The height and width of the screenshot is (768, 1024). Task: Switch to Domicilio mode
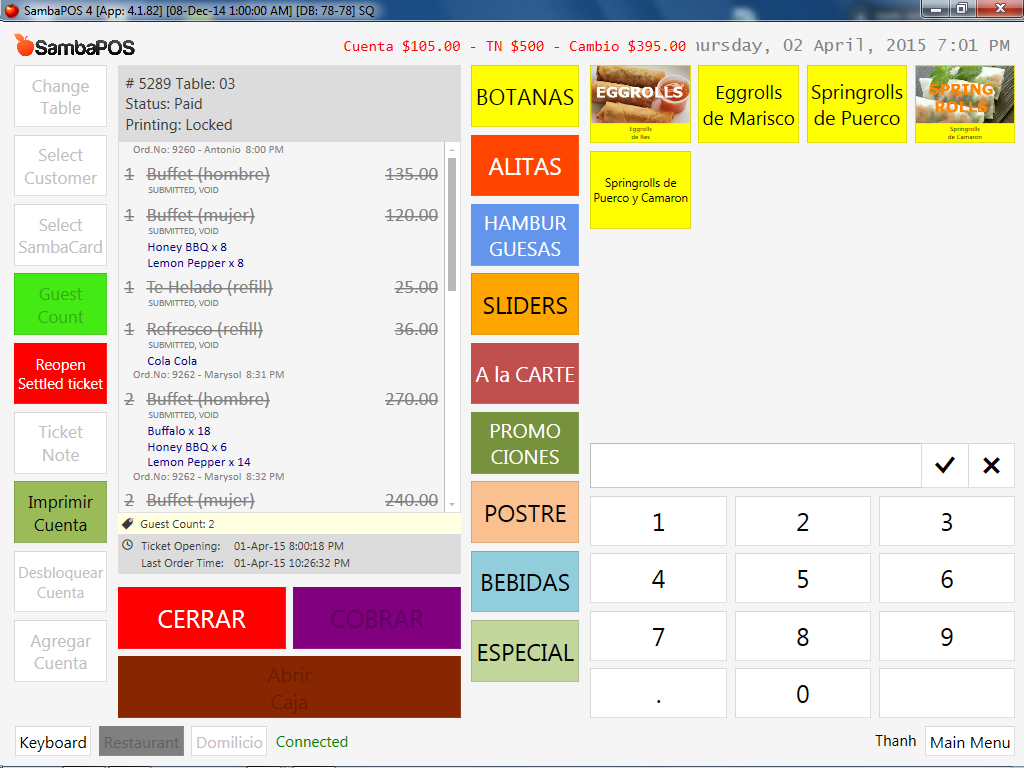tap(229, 742)
